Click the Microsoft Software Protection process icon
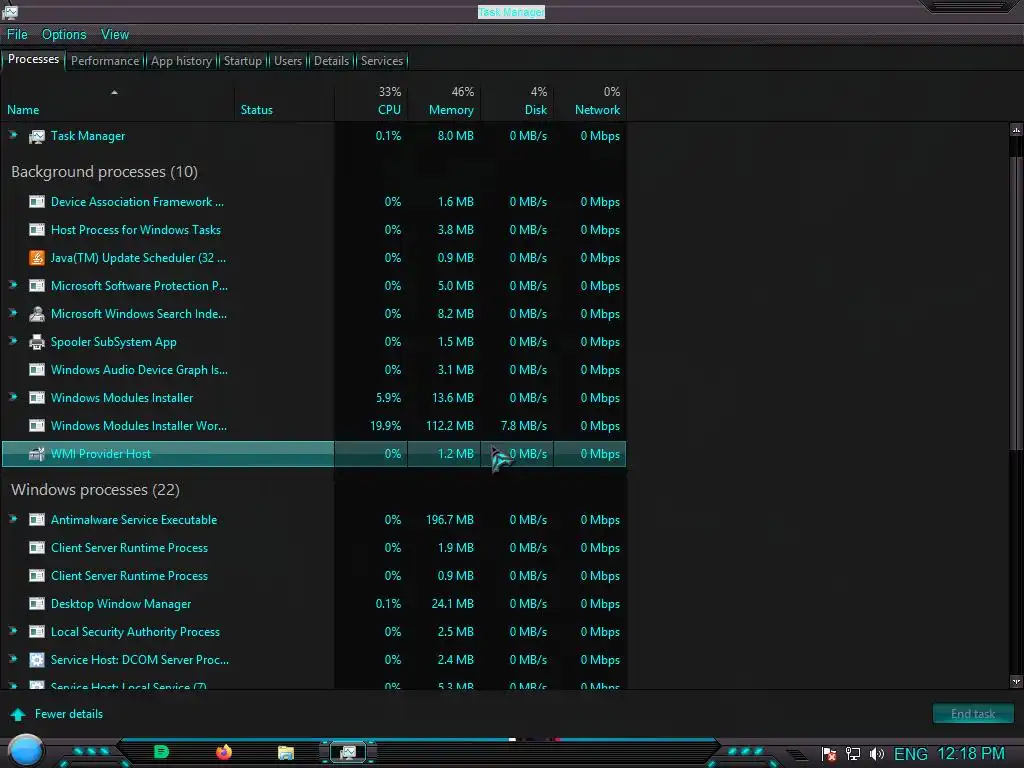Viewport: 1024px width, 768px height. [x=37, y=286]
